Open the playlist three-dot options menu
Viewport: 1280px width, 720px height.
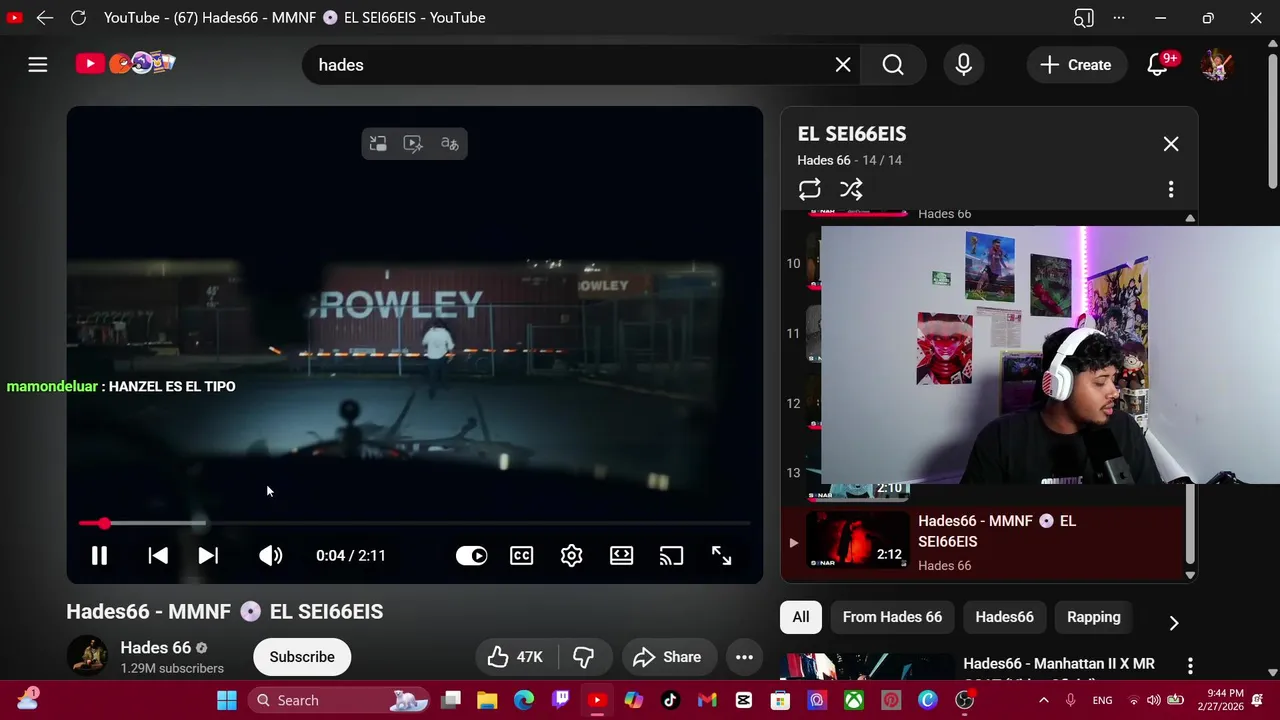(1171, 189)
